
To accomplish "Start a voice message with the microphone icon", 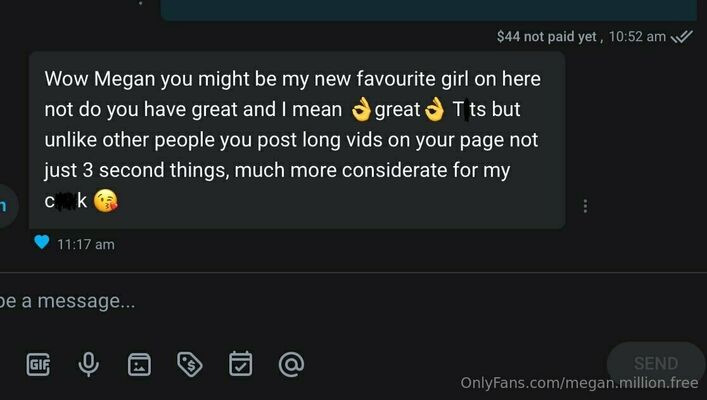I will (88, 364).
